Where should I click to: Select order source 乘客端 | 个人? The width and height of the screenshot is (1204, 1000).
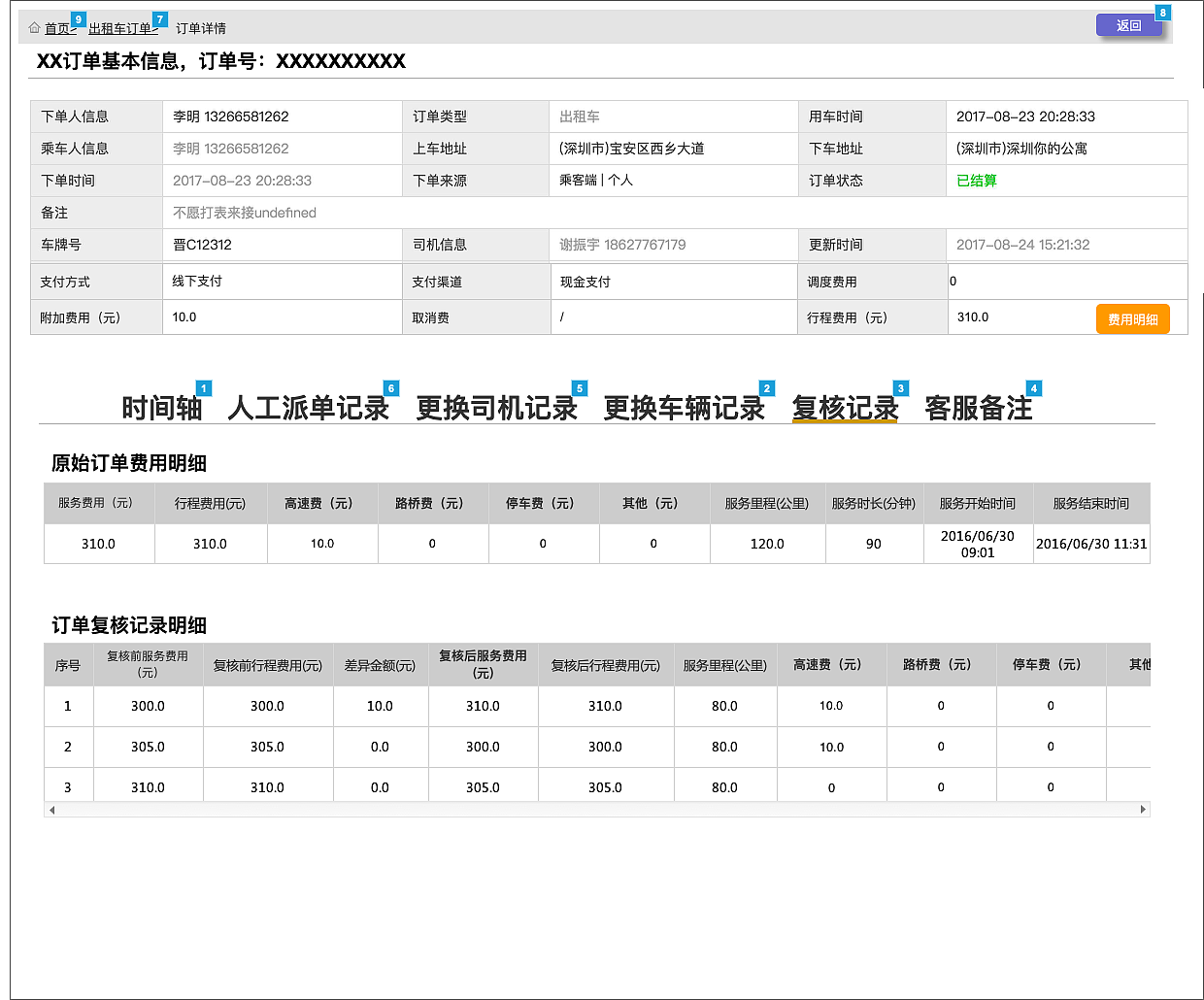point(596,180)
